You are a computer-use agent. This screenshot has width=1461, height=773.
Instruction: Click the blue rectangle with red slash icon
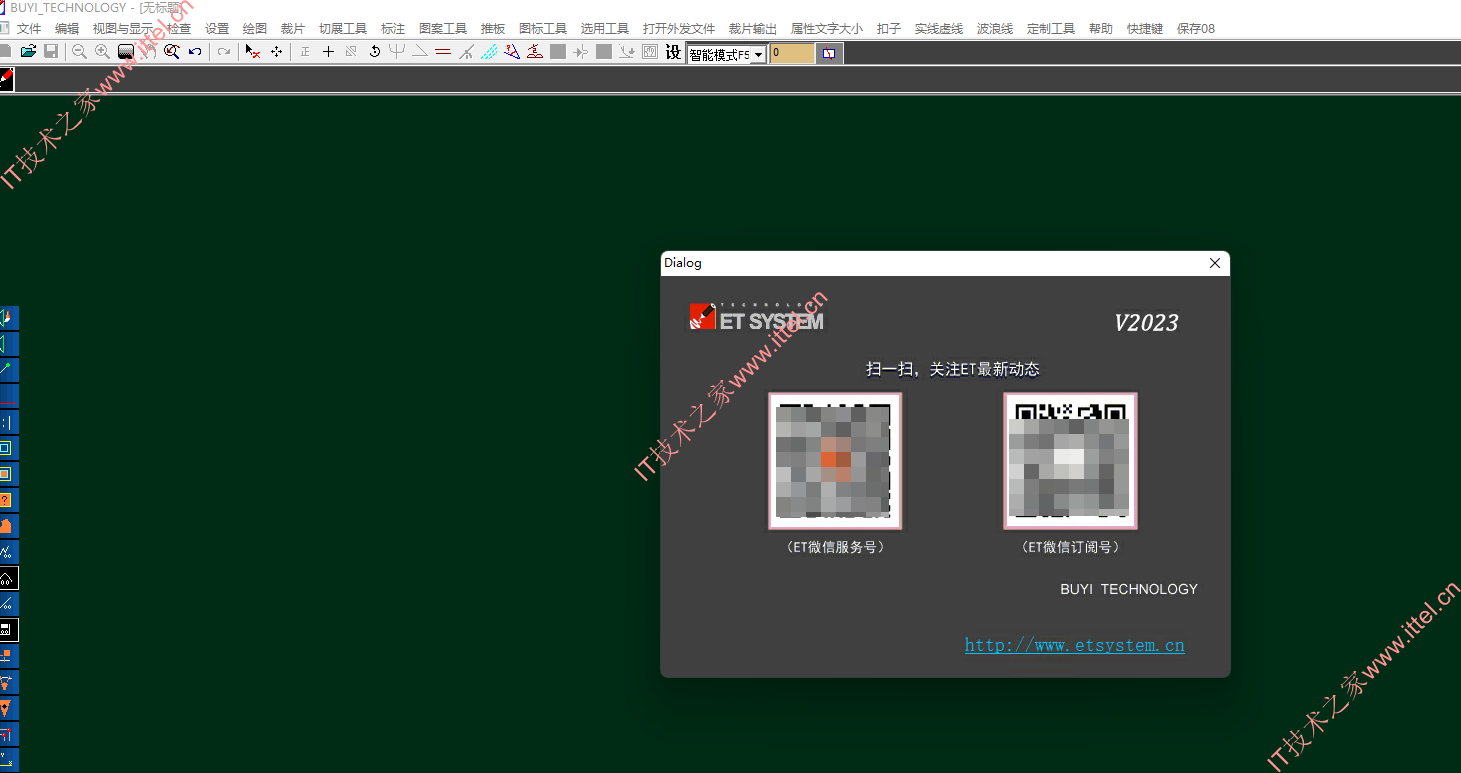tap(829, 53)
